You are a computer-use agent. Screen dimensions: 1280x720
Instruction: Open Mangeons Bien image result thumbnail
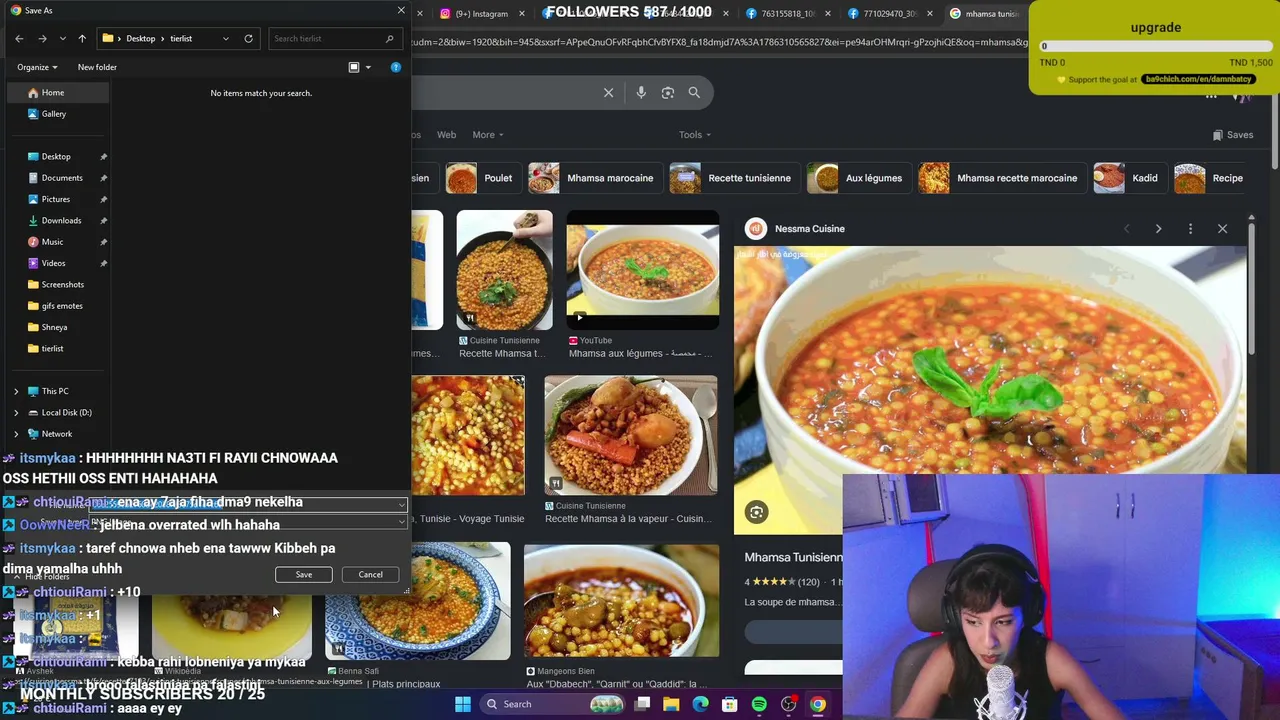(621, 601)
